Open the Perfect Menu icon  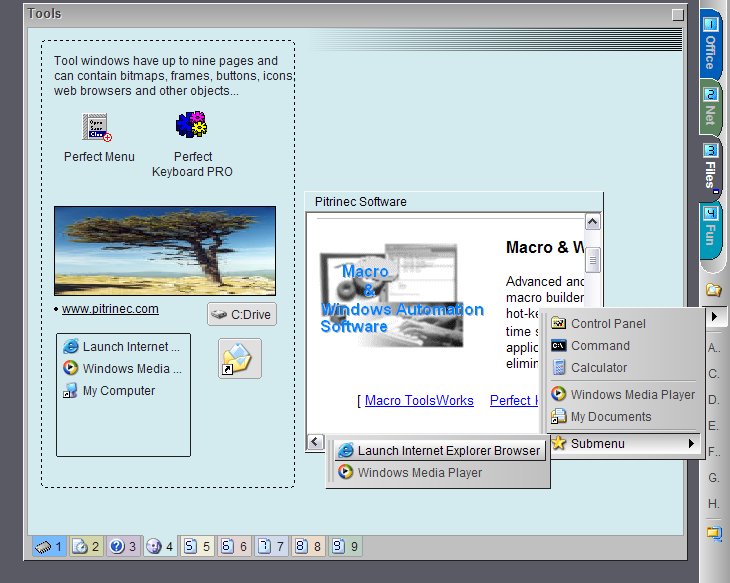tap(97, 127)
